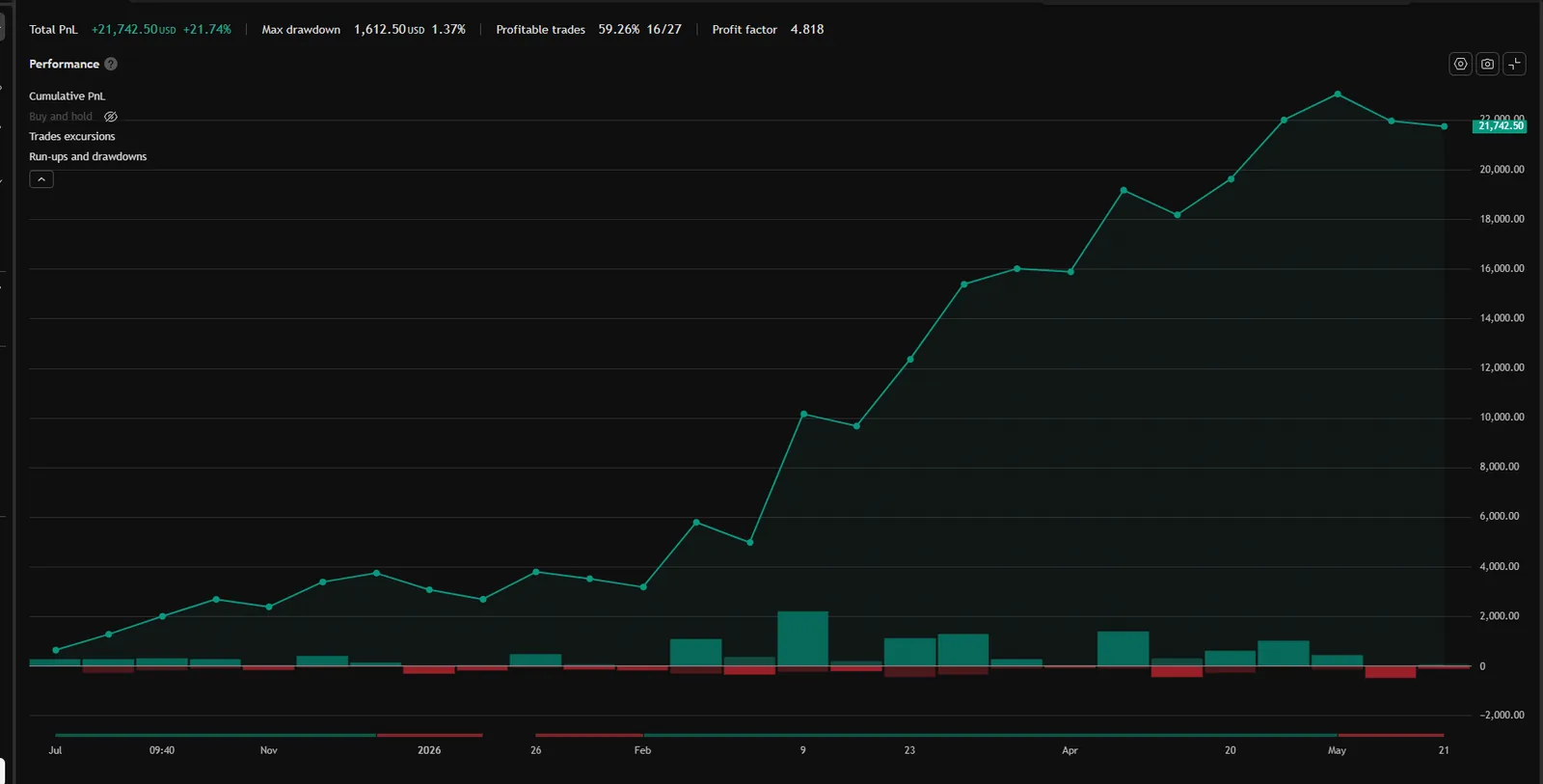Click the last data point of the PnL line
The width and height of the screenshot is (1543, 784).
click(x=1444, y=126)
